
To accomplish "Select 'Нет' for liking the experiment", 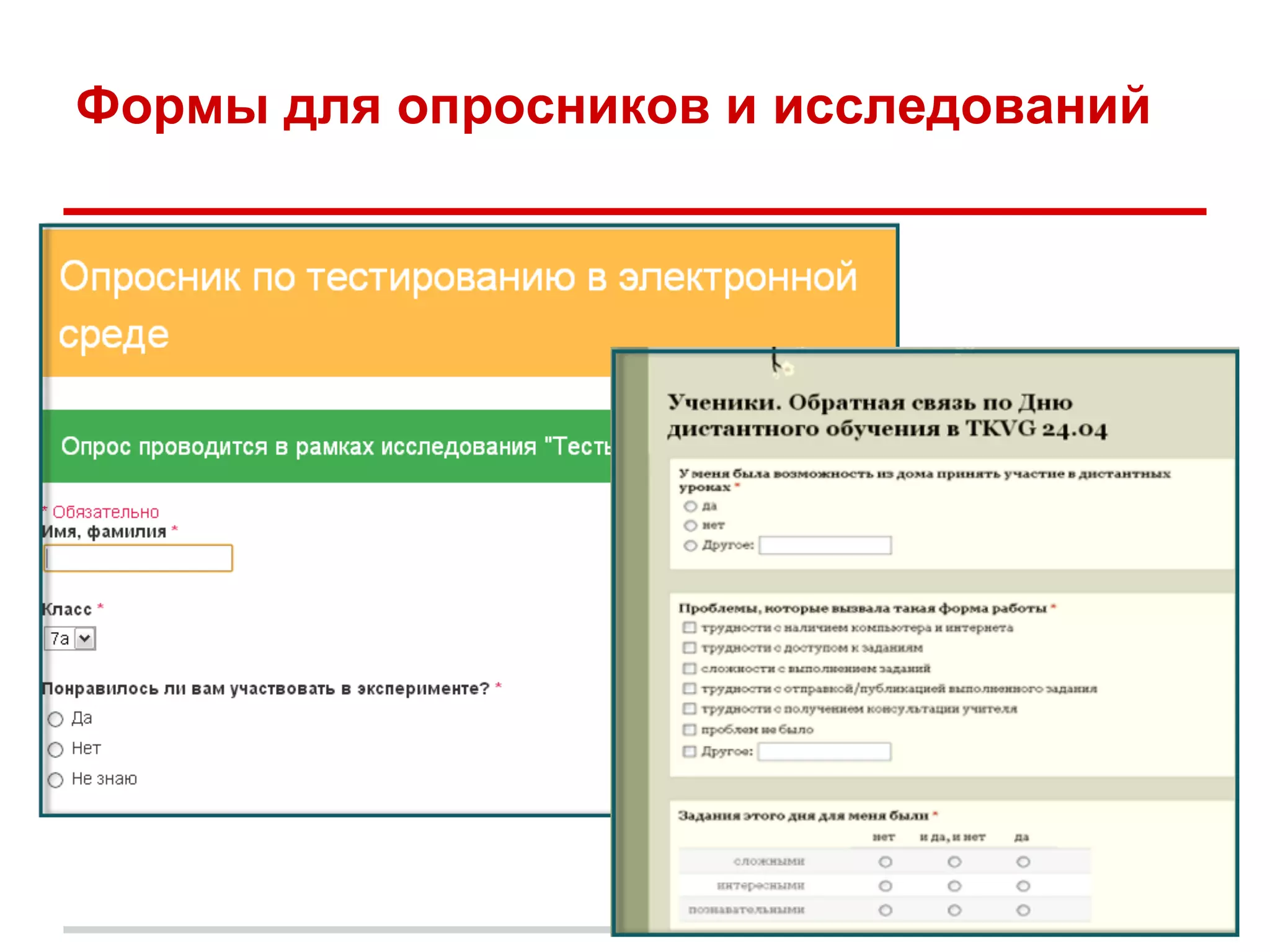I will coord(56,749).
